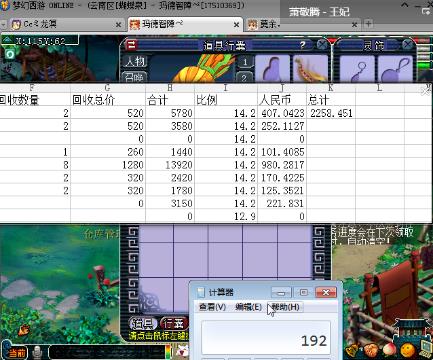The height and width of the screenshot is (360, 433).
Task: Click the red swap icon on 道具行囊 panel
Action: pyautogui.click(x=132, y=45)
